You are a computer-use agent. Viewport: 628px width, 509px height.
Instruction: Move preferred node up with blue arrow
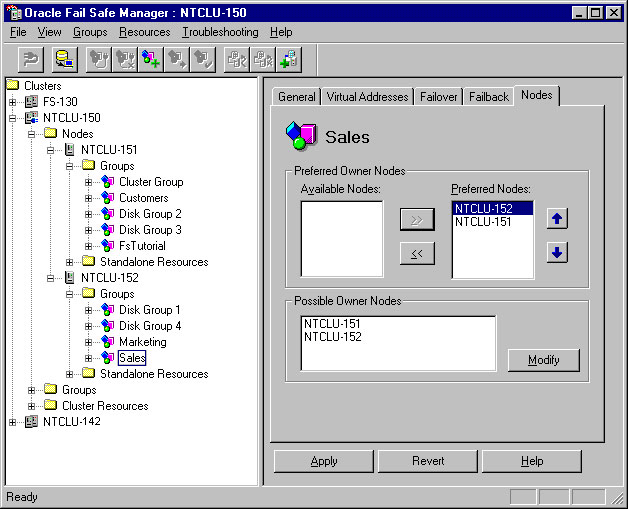tap(557, 219)
